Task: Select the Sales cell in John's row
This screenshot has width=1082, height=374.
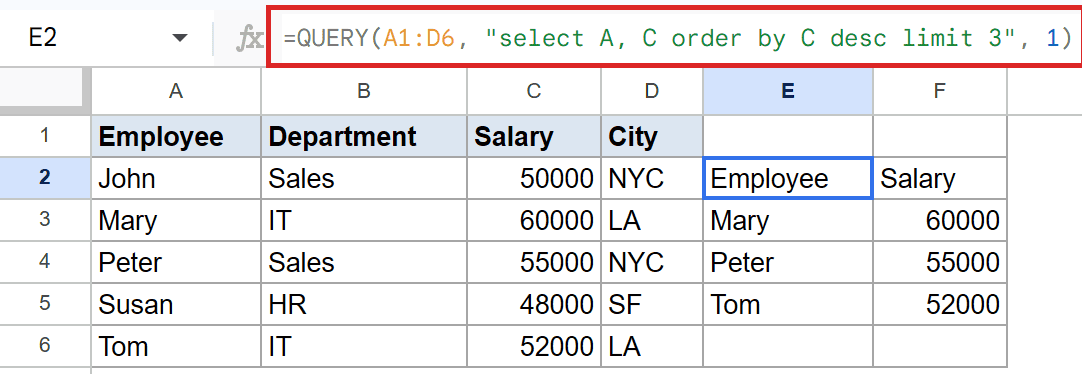Action: (364, 178)
